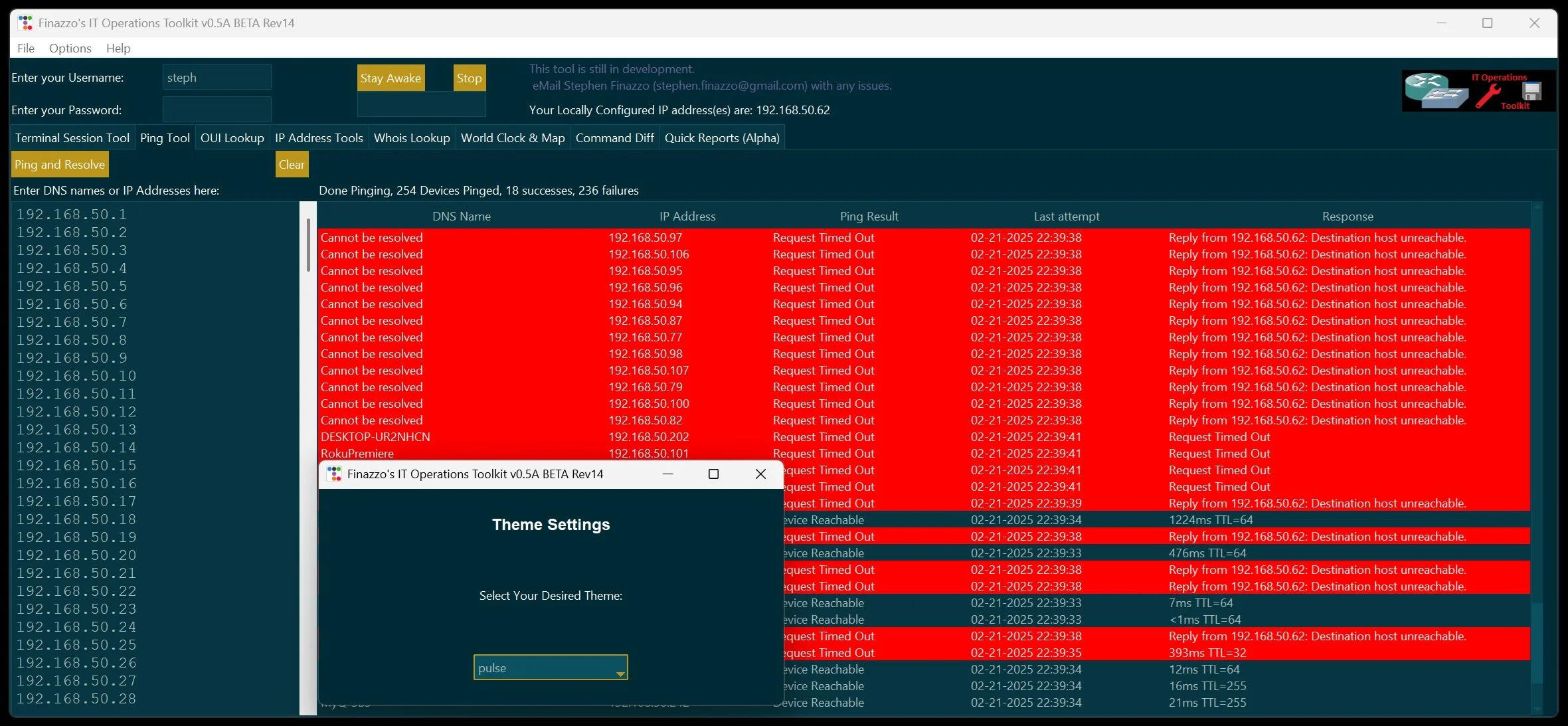Open the Options menu
The image size is (1568, 726).
[x=70, y=48]
